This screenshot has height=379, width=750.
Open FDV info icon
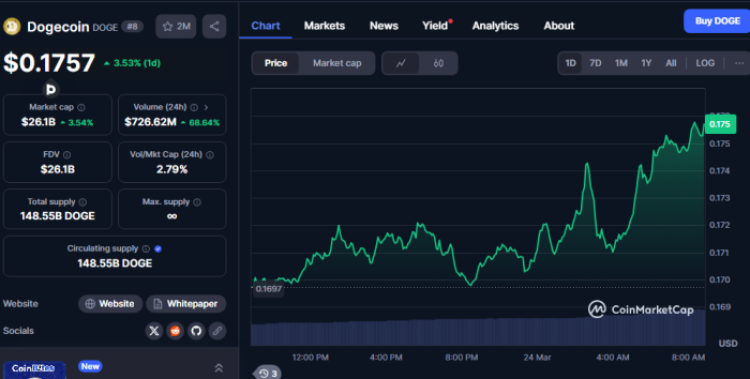click(x=67, y=155)
